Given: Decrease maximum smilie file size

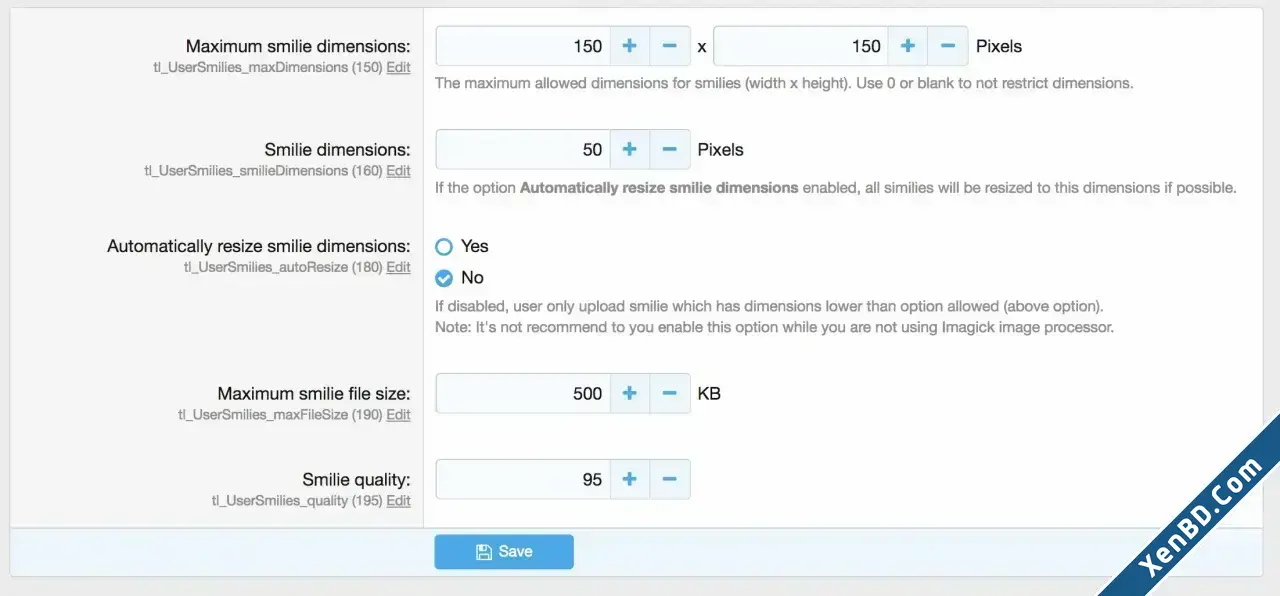Looking at the screenshot, I should [670, 394].
